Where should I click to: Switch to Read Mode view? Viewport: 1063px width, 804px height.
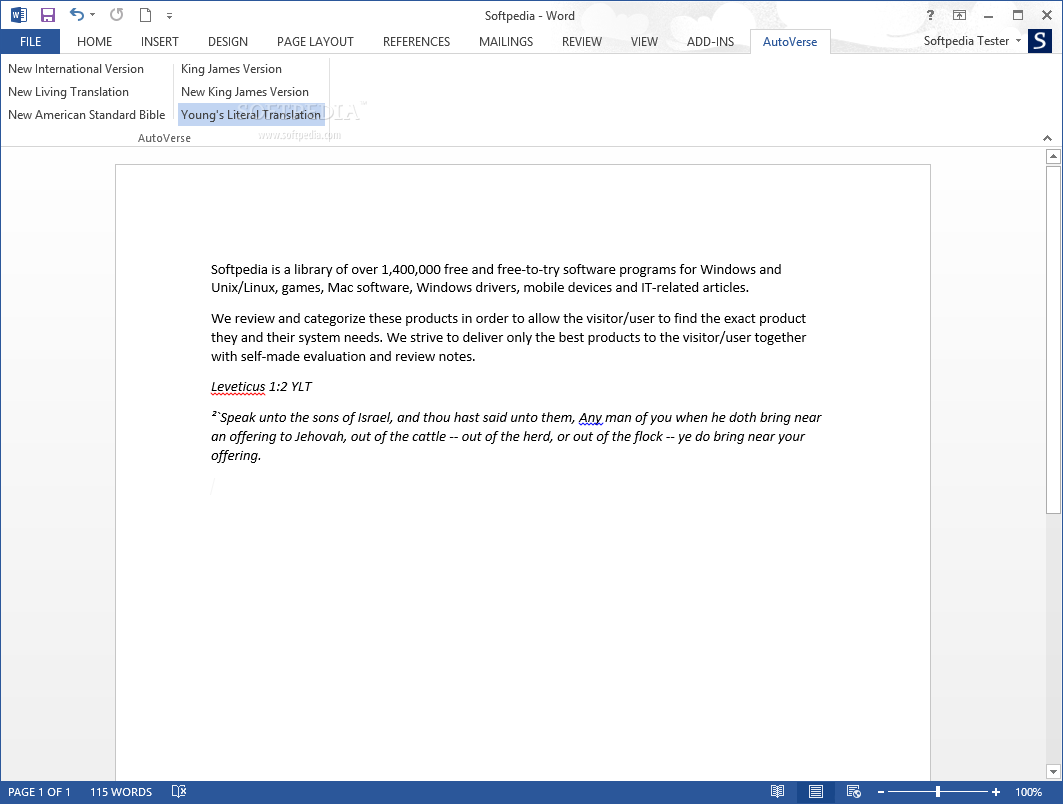[x=778, y=792]
